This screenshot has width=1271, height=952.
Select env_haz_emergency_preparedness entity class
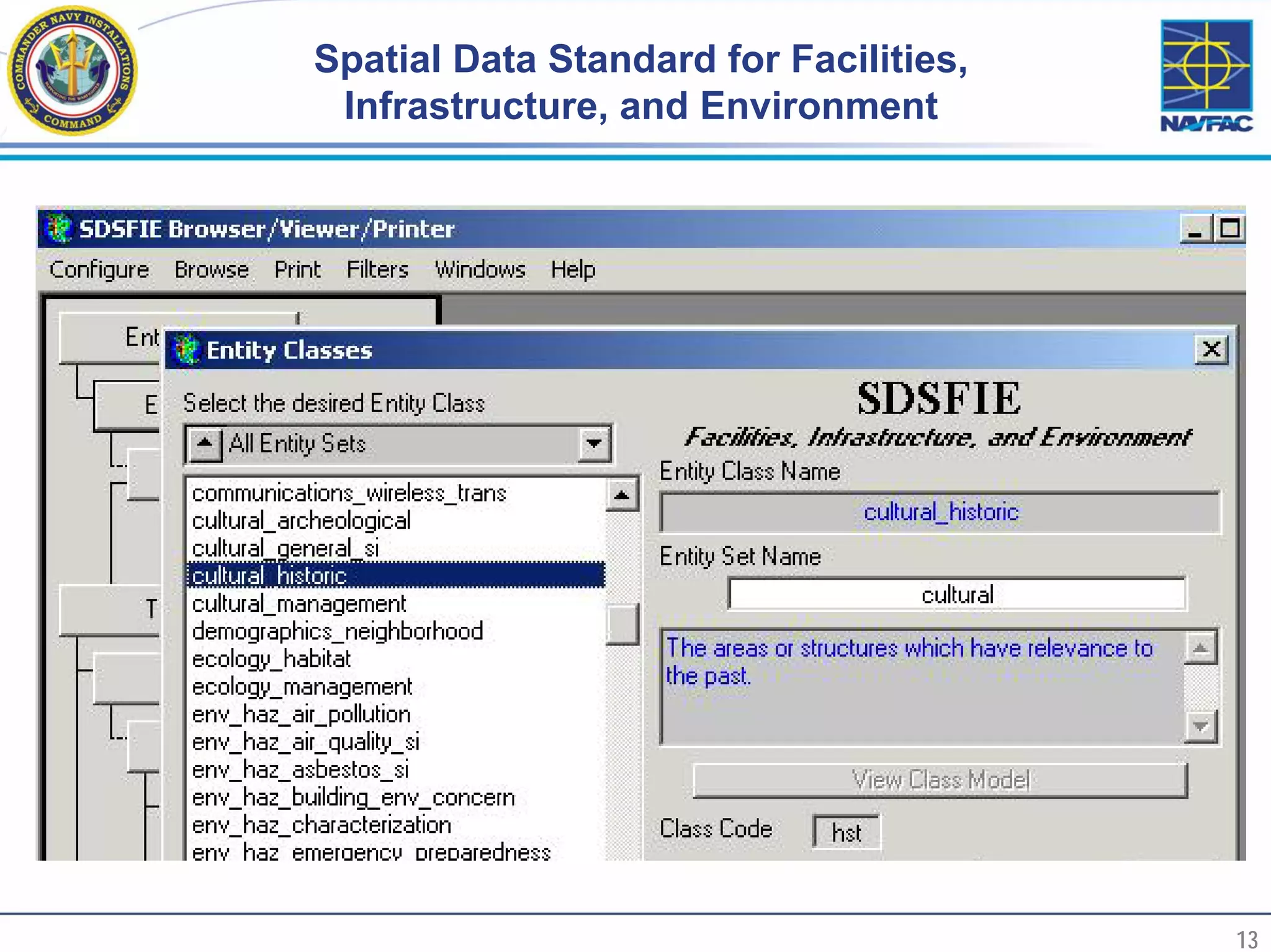click(x=395, y=851)
